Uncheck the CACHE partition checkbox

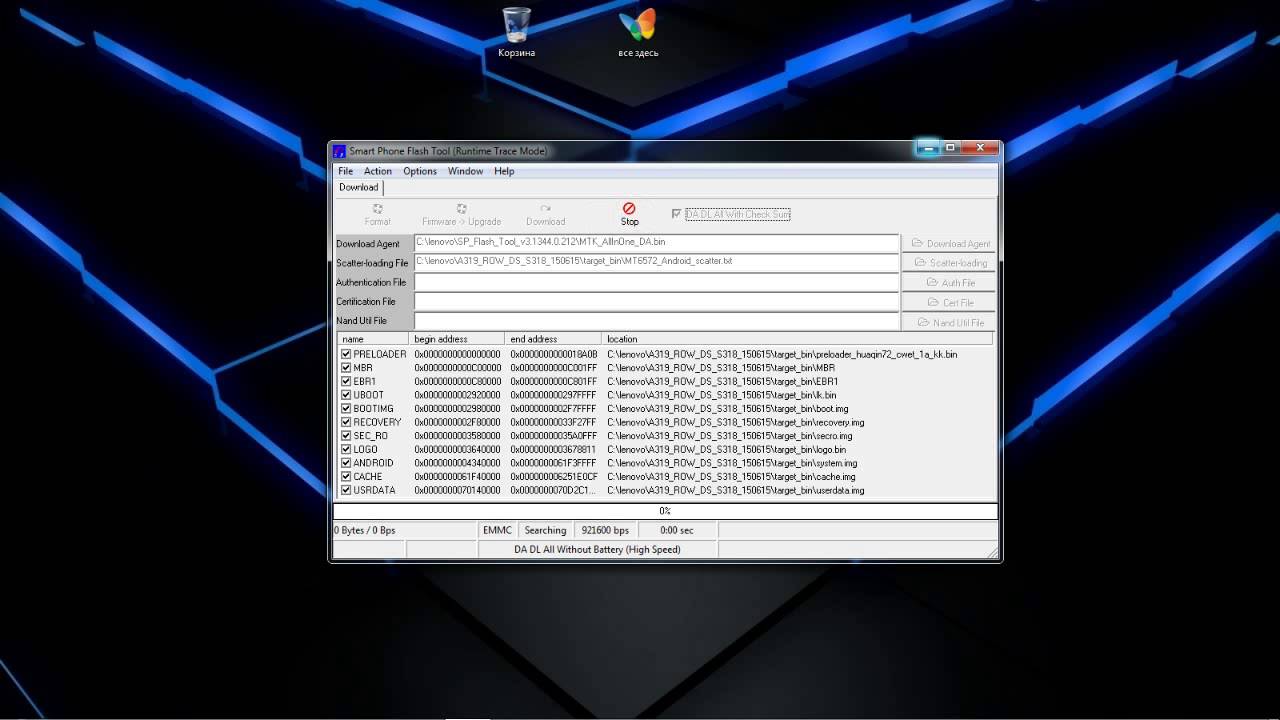pyautogui.click(x=346, y=477)
